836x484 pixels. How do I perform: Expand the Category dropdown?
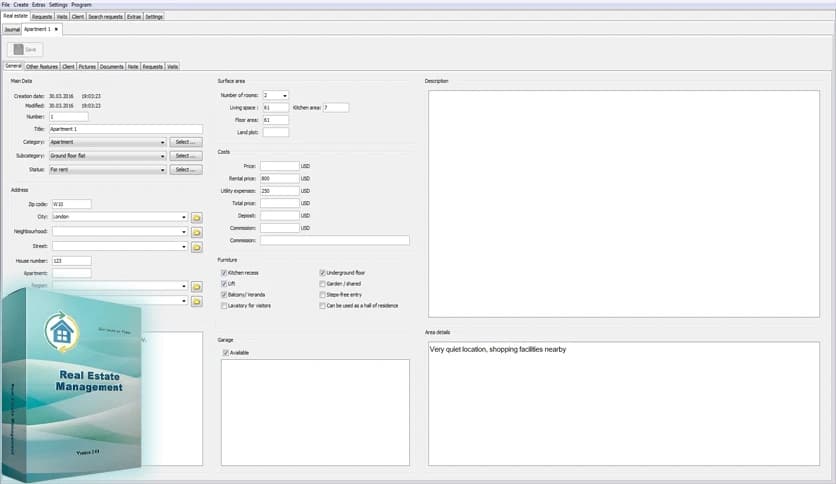[x=163, y=142]
